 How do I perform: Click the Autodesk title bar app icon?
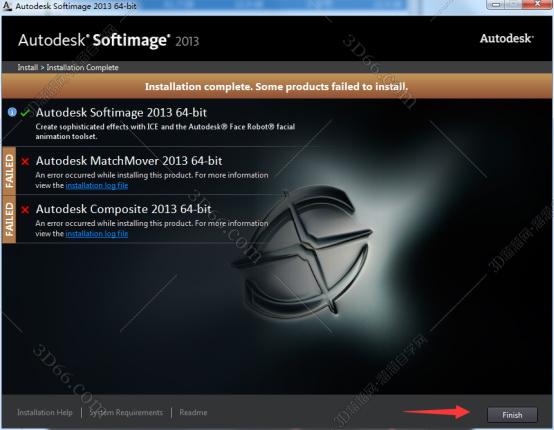point(7,6)
